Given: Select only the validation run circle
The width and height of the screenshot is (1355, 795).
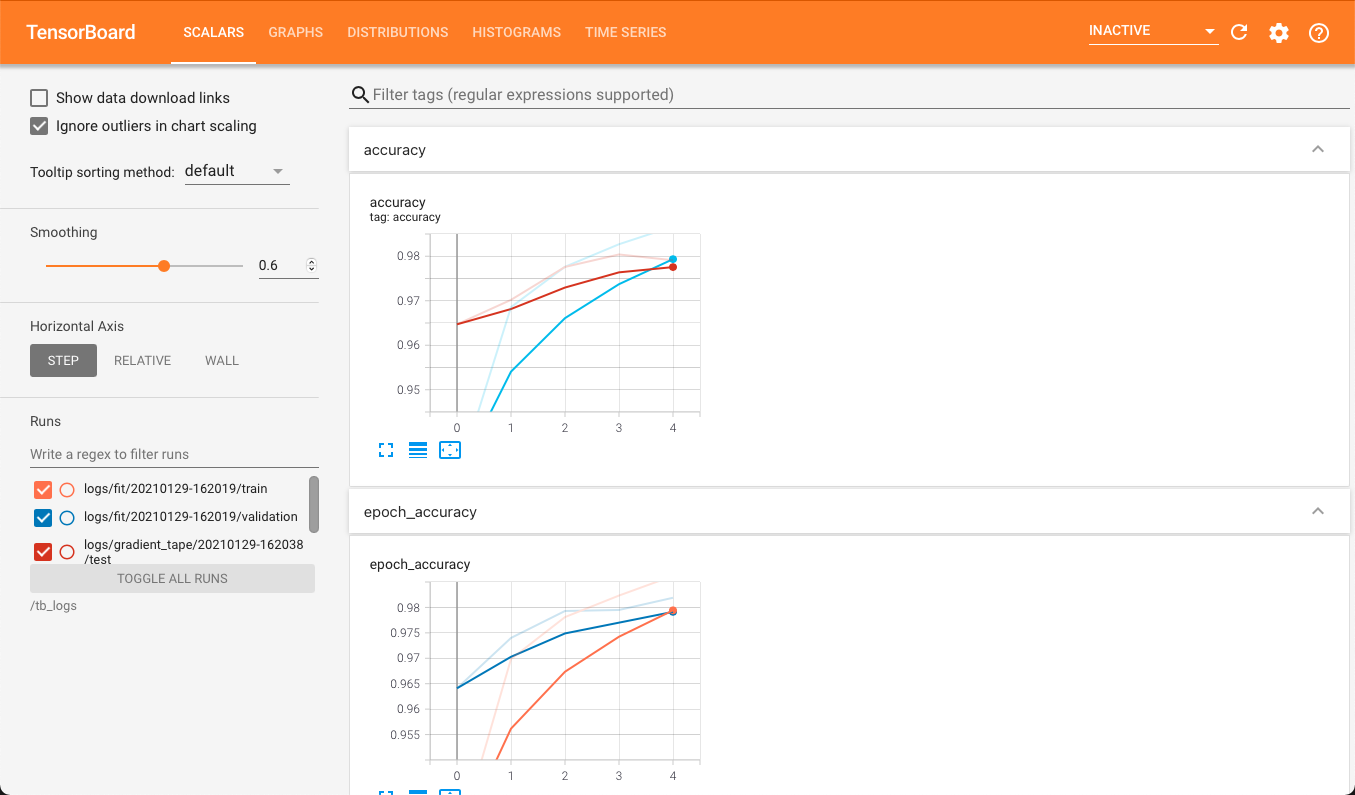Looking at the screenshot, I should tap(67, 518).
